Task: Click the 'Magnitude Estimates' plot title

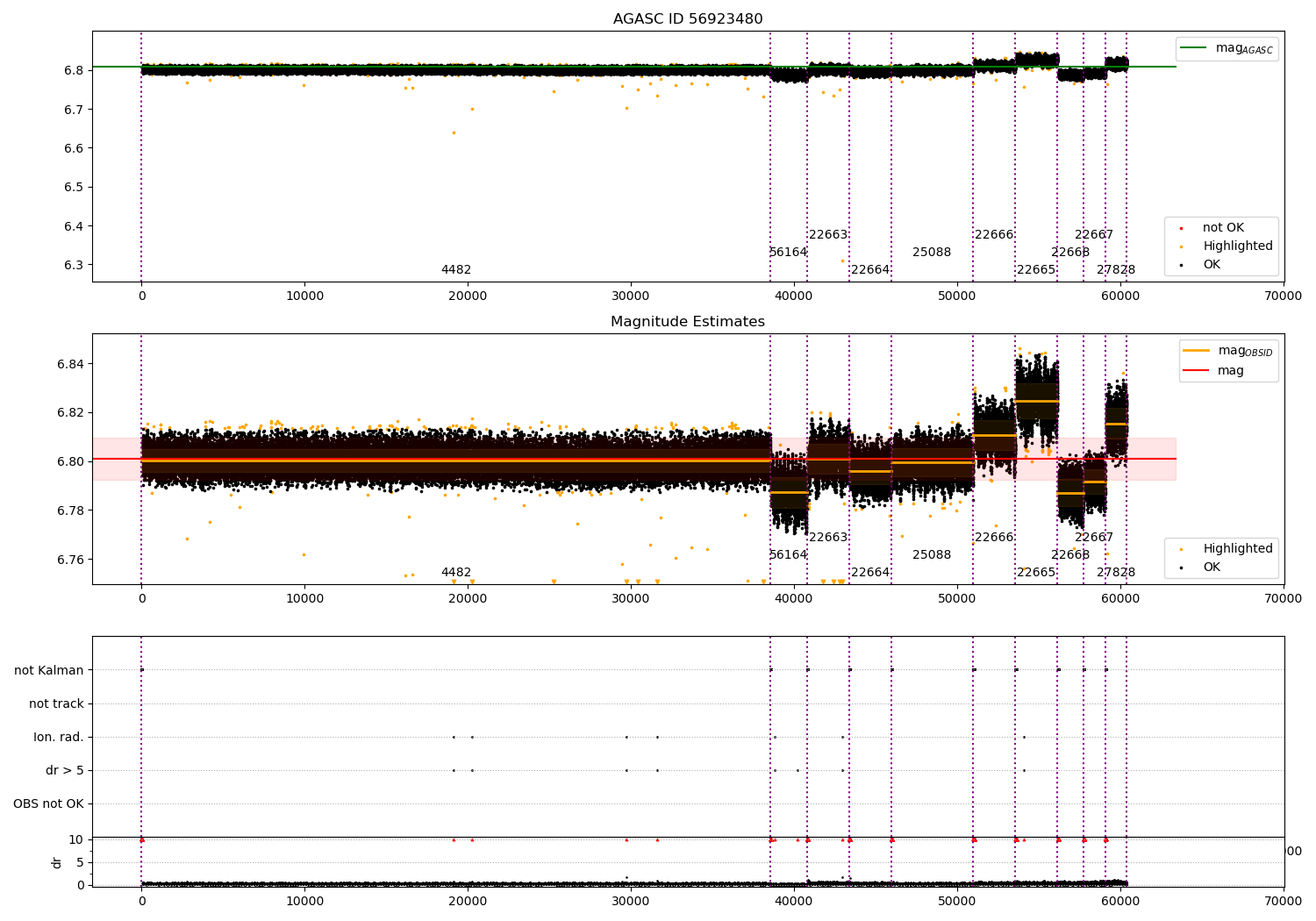Action: 688,322
